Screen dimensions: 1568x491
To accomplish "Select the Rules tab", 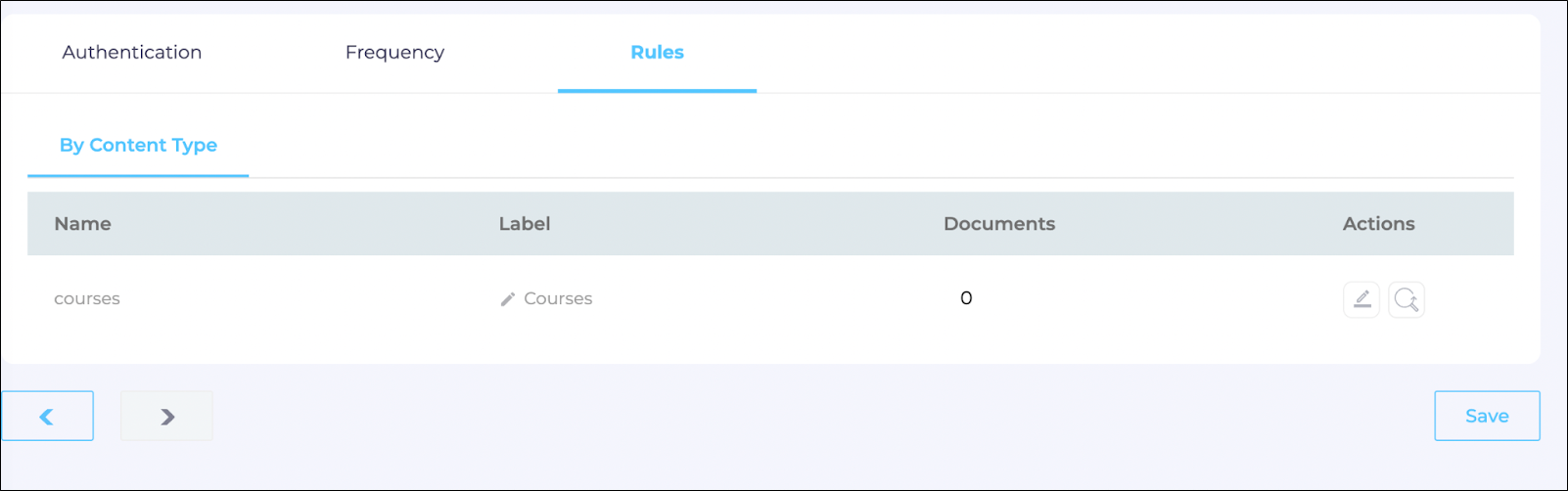I will [657, 53].
